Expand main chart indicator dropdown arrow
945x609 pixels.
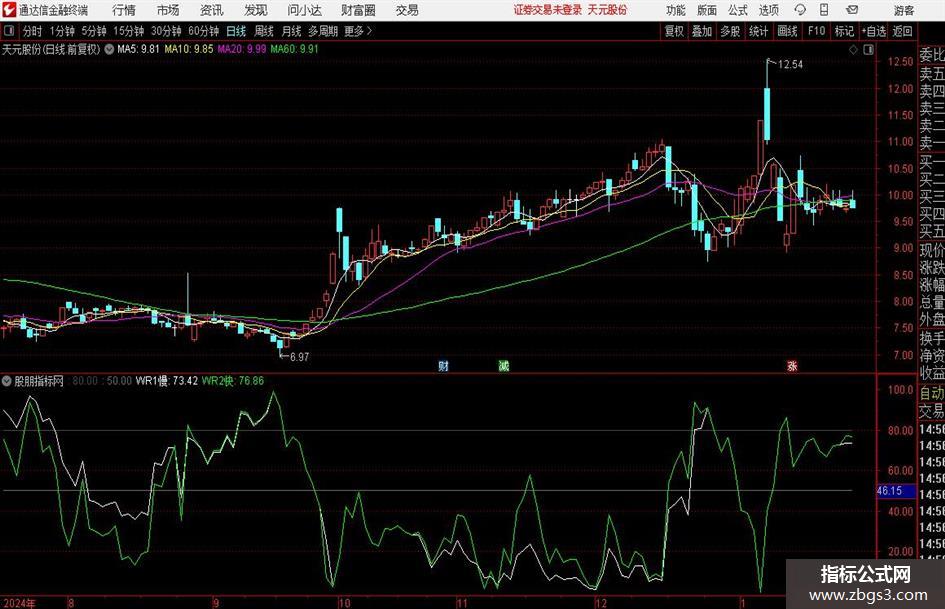coord(109,49)
